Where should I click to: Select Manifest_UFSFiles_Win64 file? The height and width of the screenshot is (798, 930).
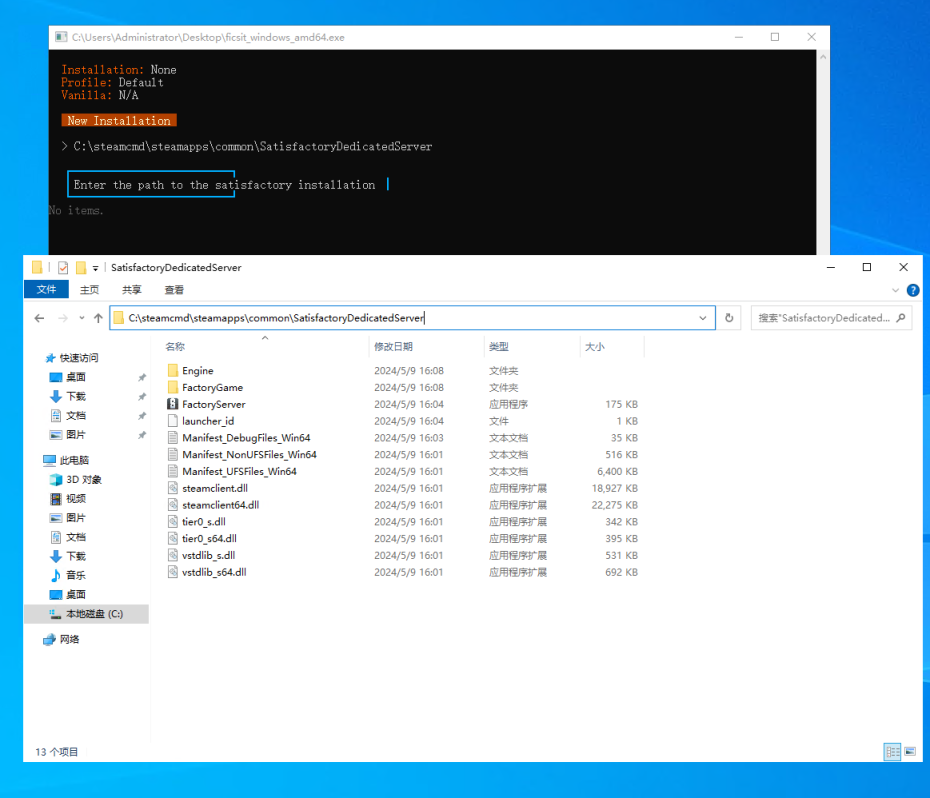(x=239, y=472)
